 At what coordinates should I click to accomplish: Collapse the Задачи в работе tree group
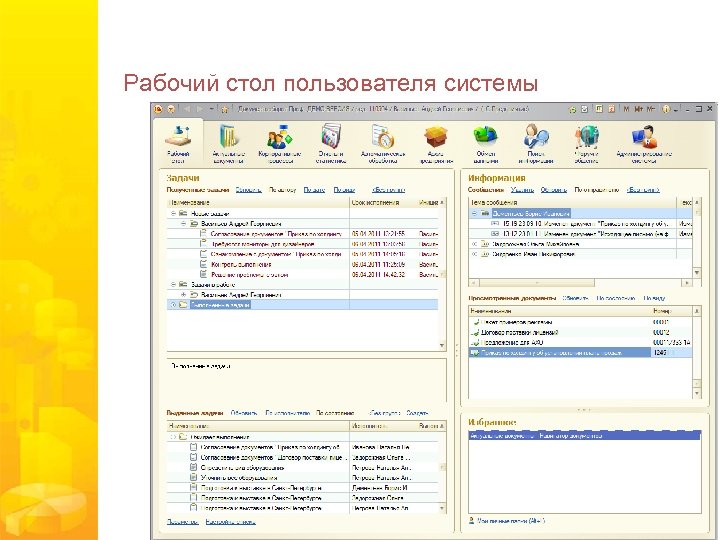tap(174, 285)
